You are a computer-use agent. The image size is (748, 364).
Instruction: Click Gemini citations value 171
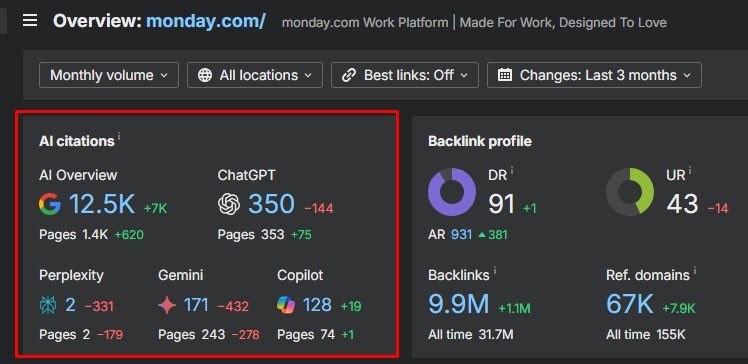pos(196,305)
